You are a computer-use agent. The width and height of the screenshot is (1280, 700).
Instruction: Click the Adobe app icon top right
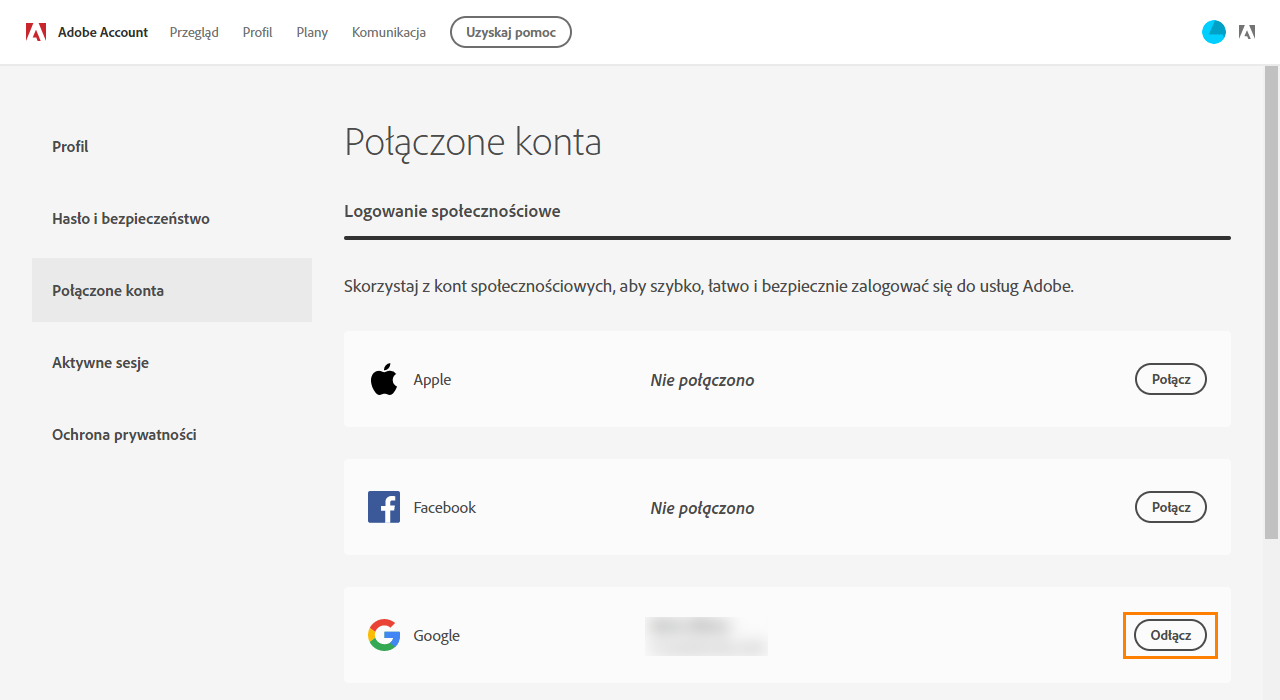point(1247,31)
